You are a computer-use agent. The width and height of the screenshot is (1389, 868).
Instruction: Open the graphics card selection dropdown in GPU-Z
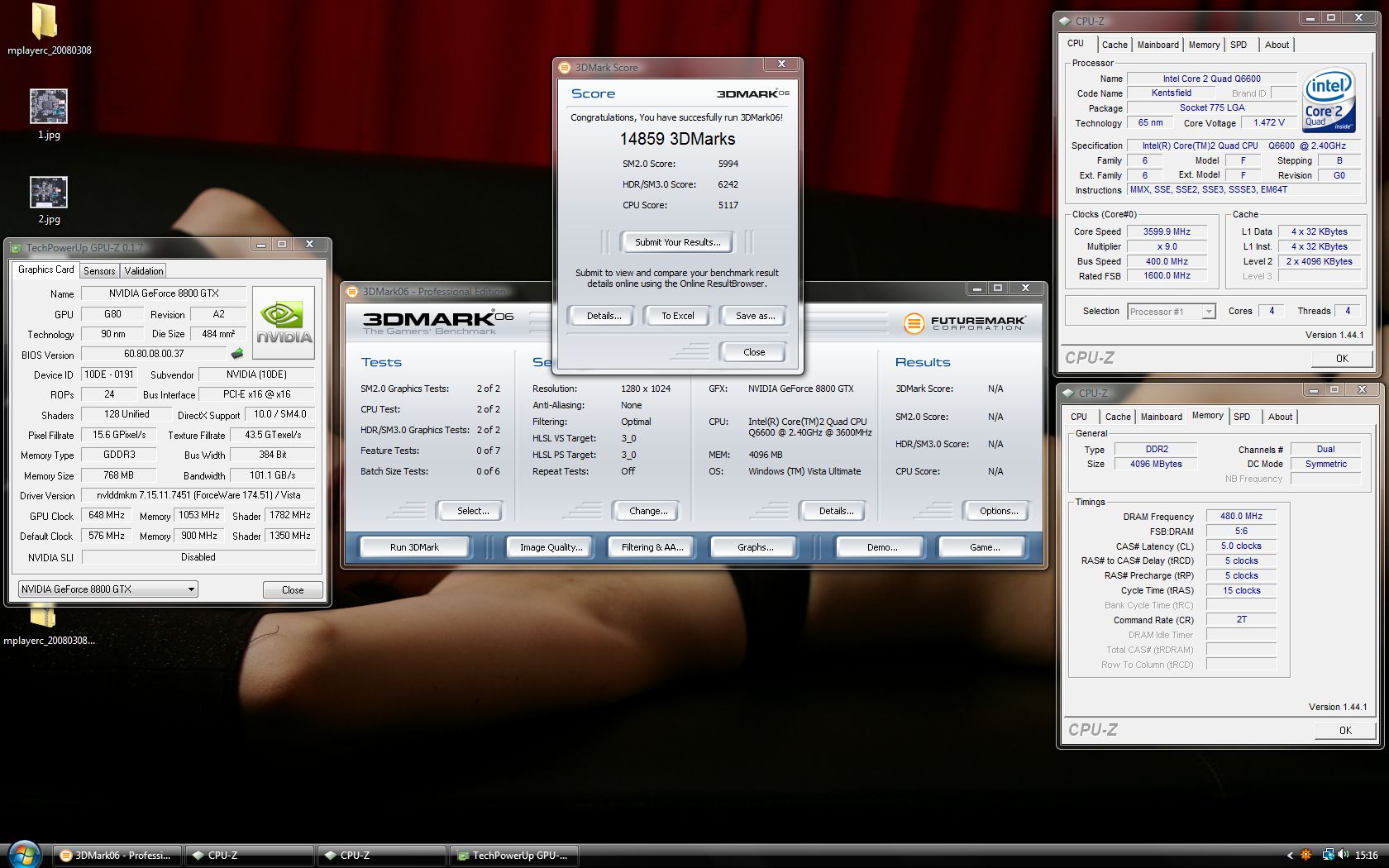coord(108,589)
